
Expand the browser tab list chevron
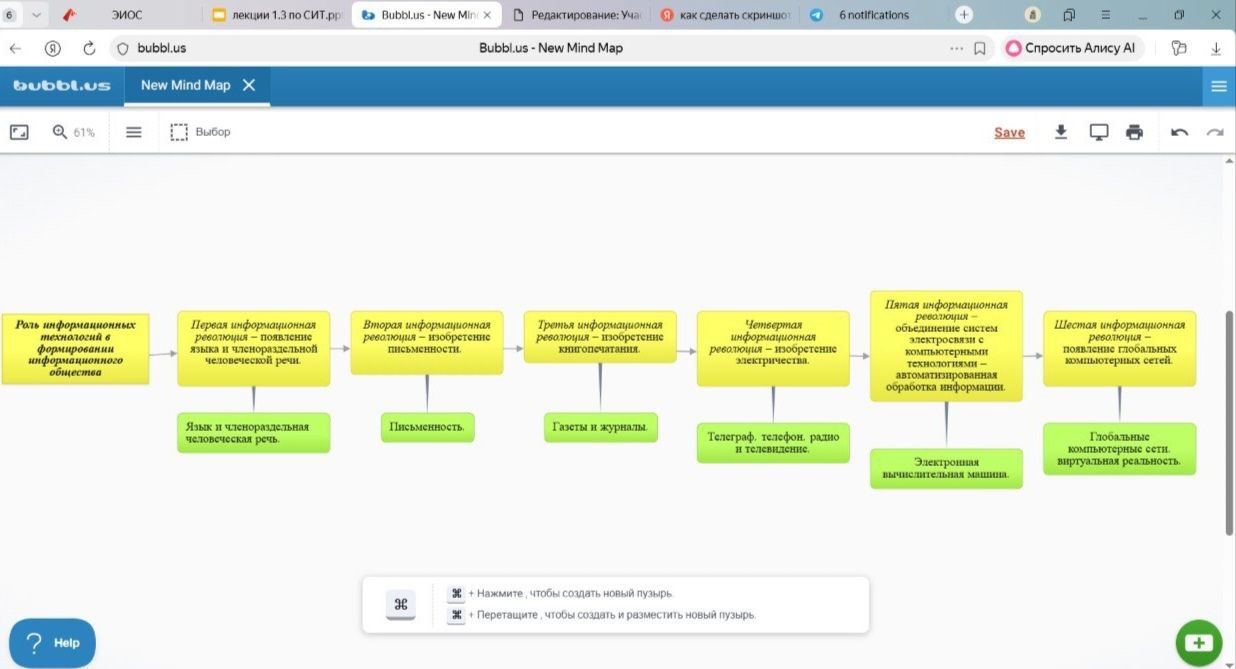coord(37,15)
